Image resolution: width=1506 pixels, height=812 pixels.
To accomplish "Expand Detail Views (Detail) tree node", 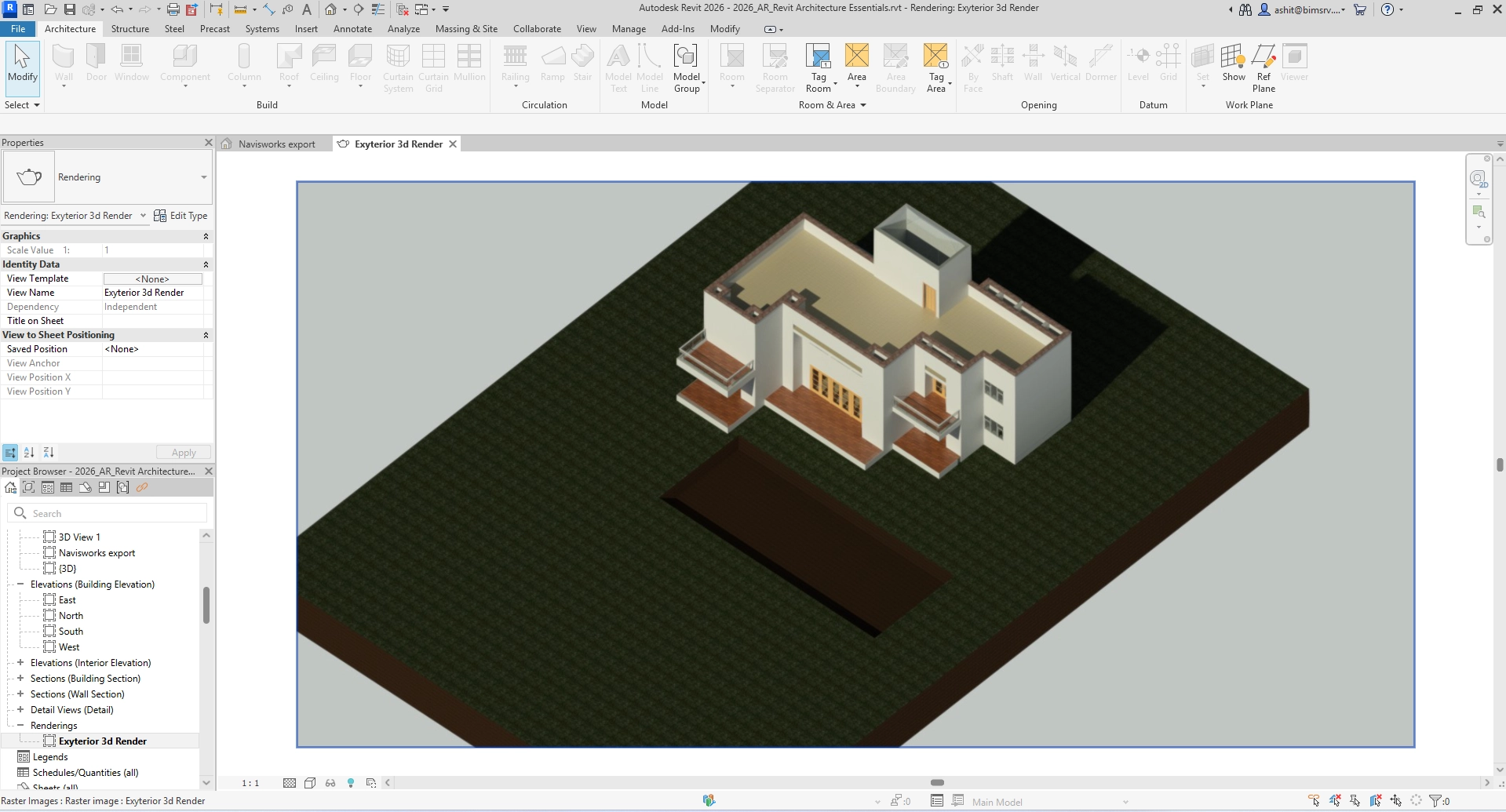I will [x=20, y=710].
